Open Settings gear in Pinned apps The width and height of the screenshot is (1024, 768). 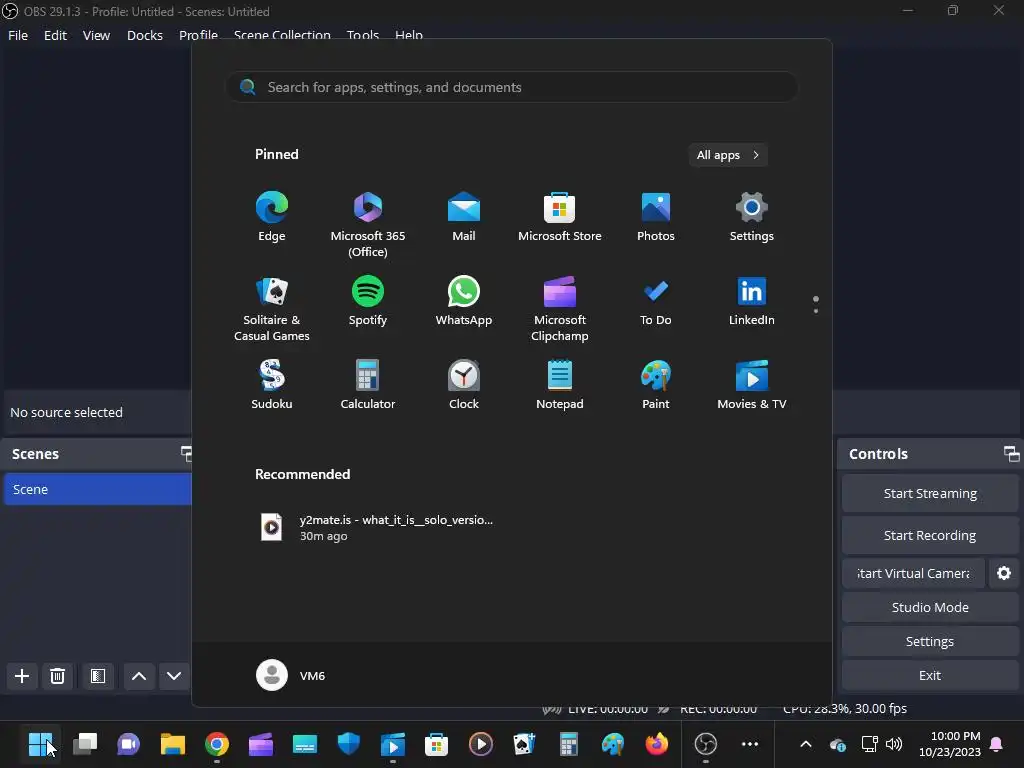[752, 217]
